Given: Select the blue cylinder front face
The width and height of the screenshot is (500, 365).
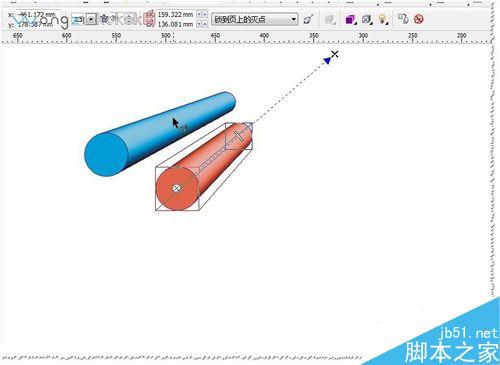Looking at the screenshot, I should (x=106, y=154).
